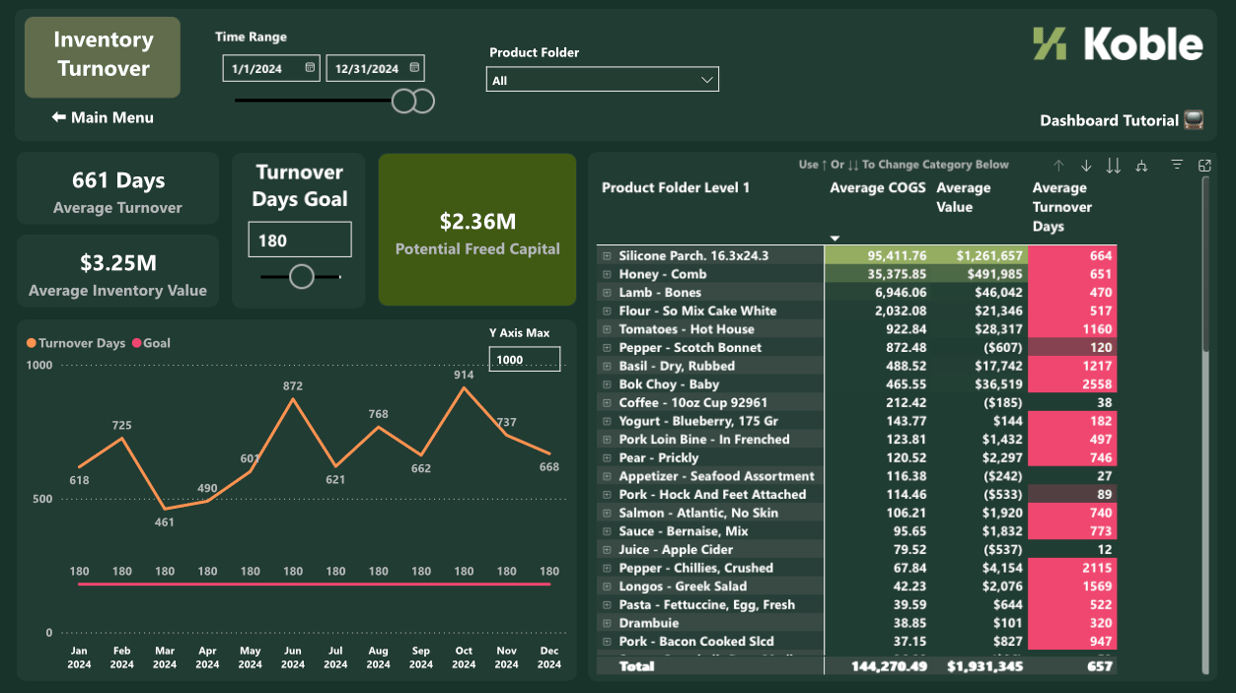Sort by Average Turnover Days column header
Viewport: 1236px width, 693px height.
pos(1062,207)
